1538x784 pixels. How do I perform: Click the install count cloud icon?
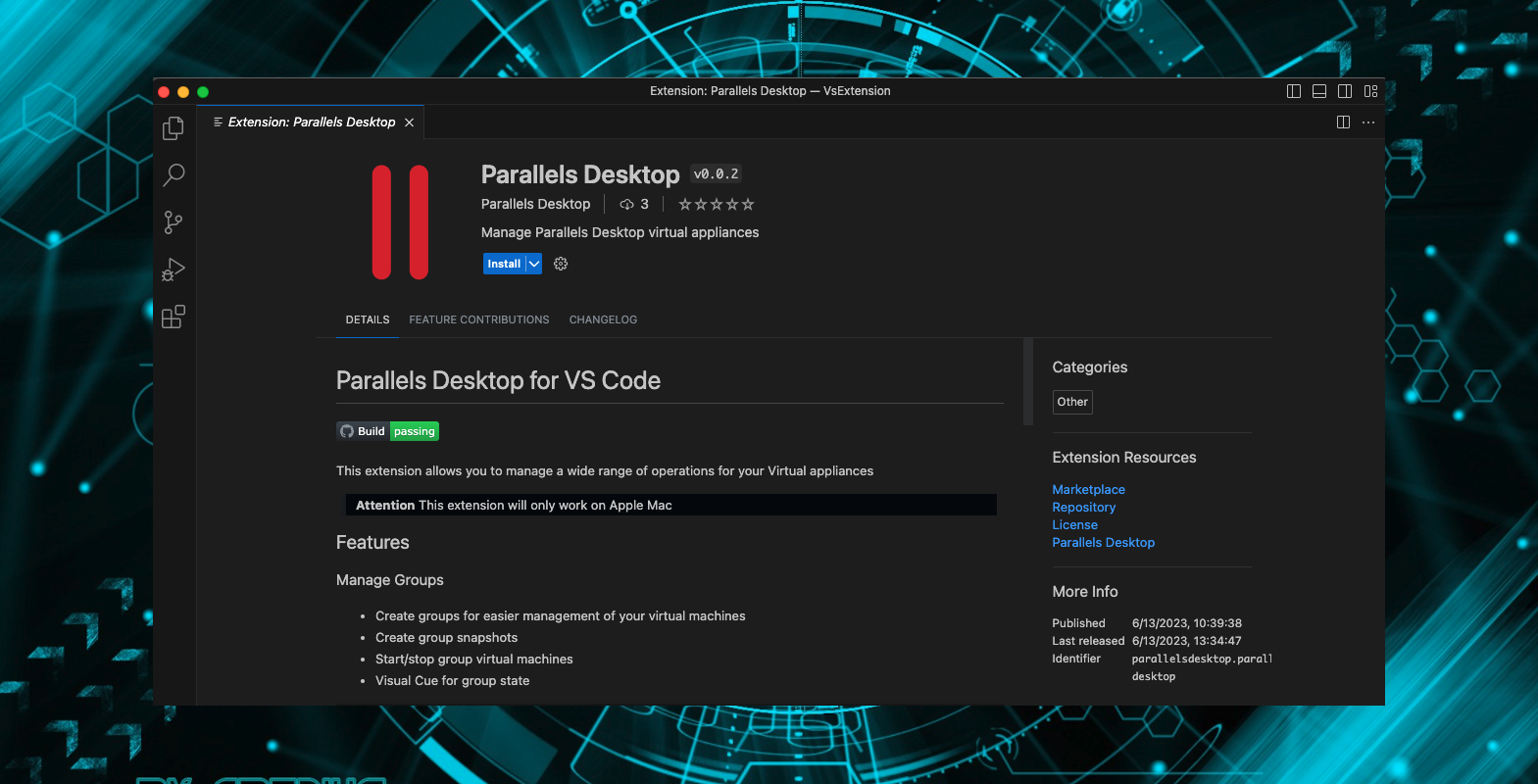pyautogui.click(x=626, y=204)
